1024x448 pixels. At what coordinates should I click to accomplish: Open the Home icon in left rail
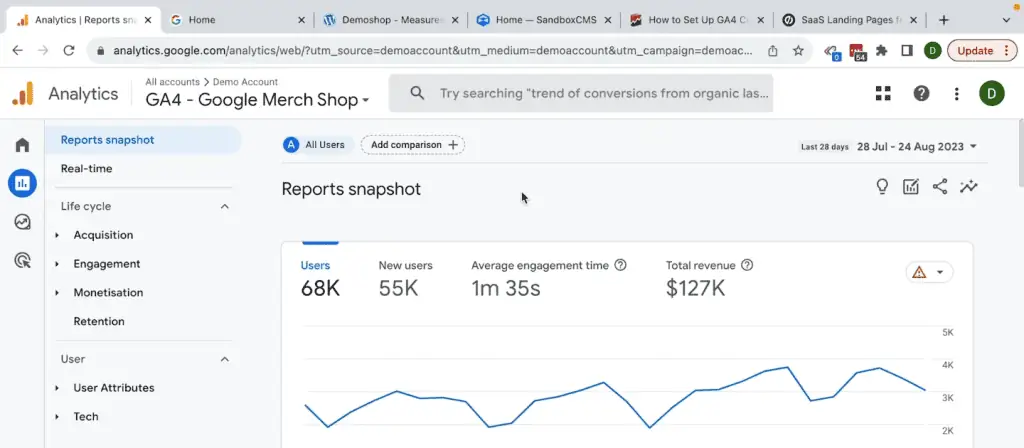(22, 145)
